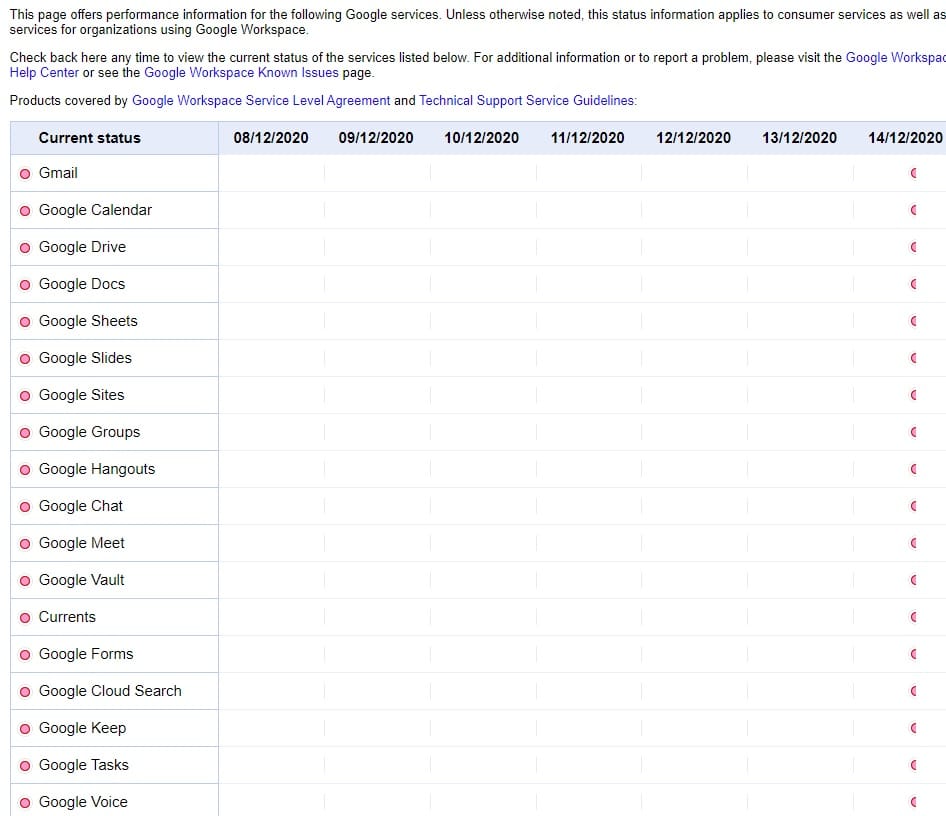Click the status icon beside Google Slides
This screenshot has width=946, height=816.
(x=25, y=359)
